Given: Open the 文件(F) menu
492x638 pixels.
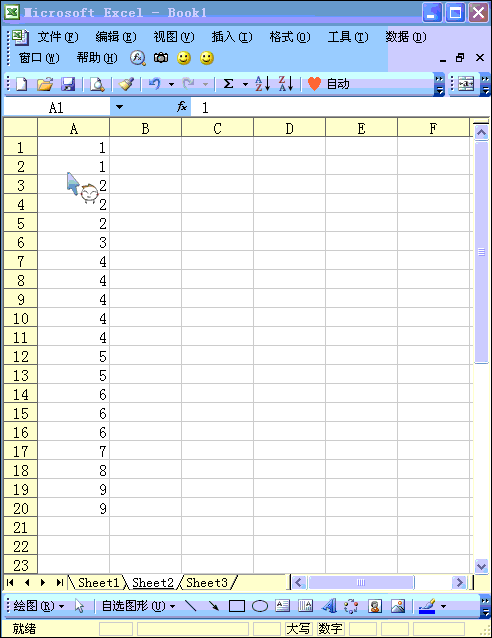Looking at the screenshot, I should 58,37.
